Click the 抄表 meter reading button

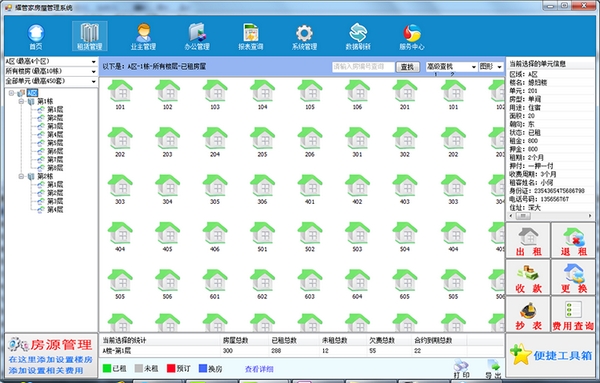click(x=528, y=314)
